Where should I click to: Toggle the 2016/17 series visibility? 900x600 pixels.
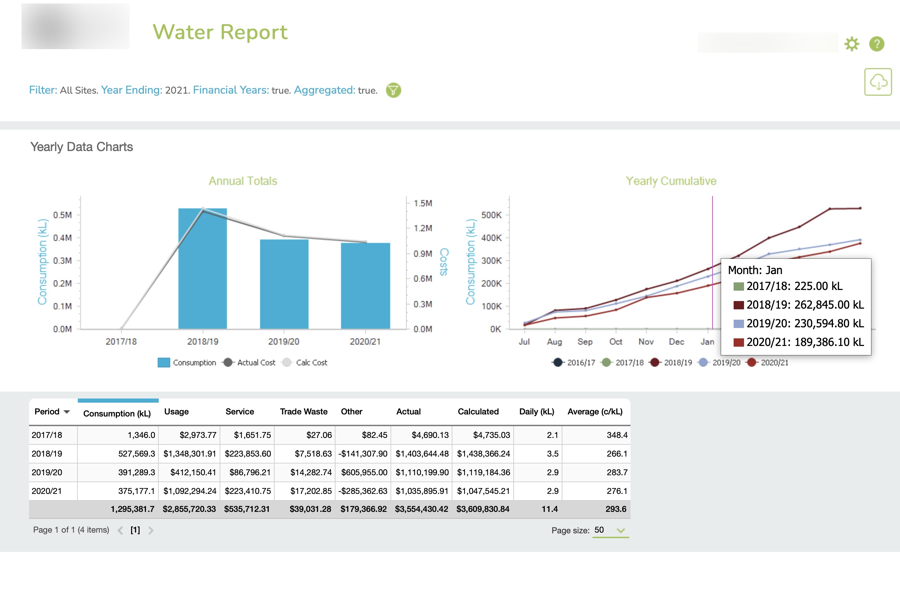coord(557,361)
